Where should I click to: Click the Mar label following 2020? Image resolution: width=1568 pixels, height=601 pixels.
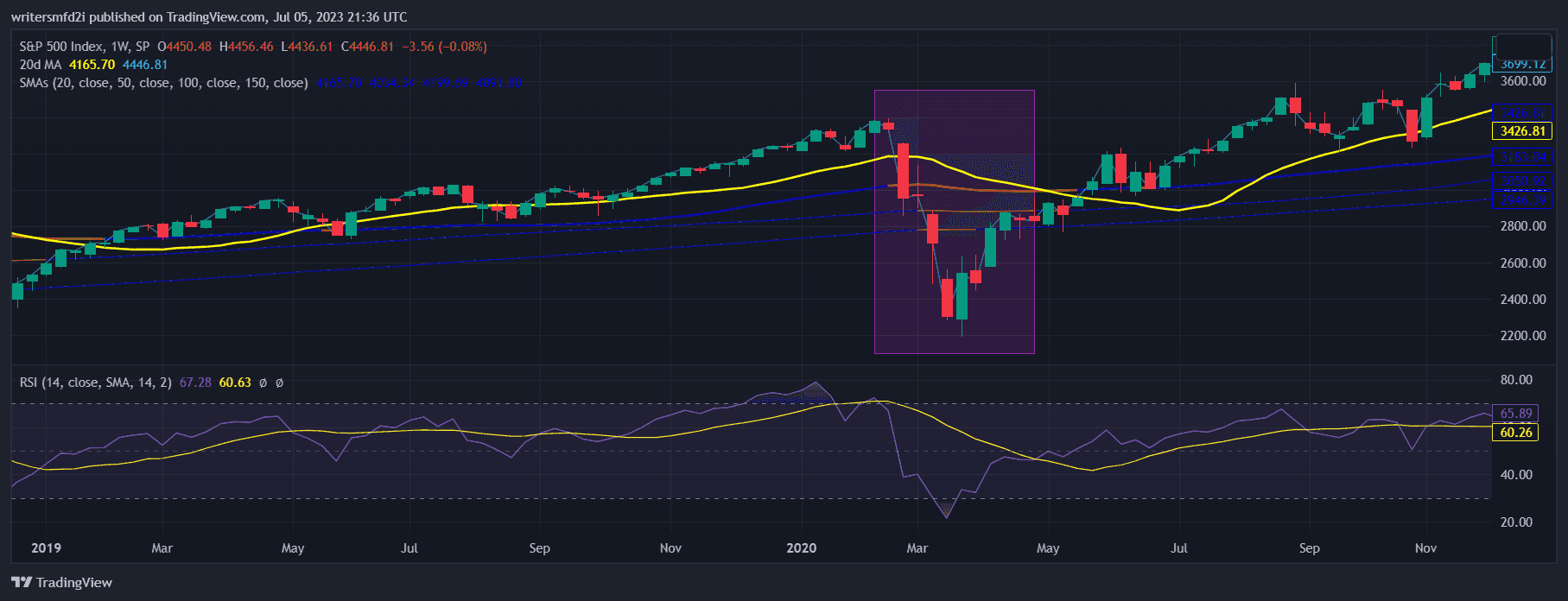click(x=917, y=548)
